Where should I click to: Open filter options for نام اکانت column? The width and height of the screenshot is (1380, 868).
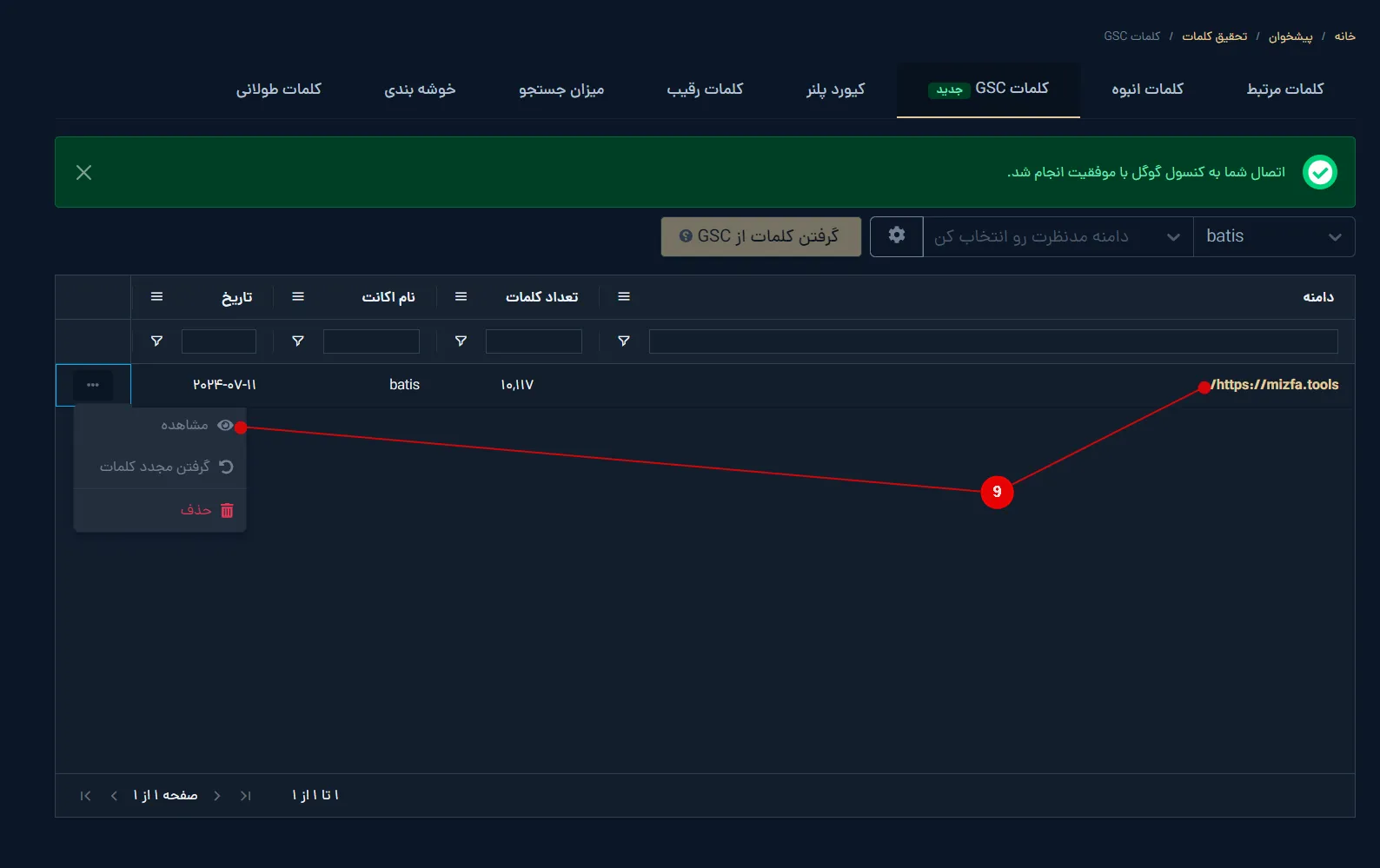[x=298, y=341]
